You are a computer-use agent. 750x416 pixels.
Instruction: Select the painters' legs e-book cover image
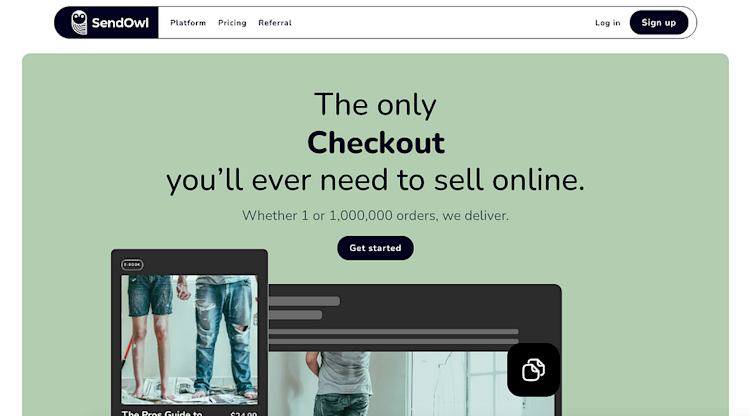pyautogui.click(x=189, y=339)
